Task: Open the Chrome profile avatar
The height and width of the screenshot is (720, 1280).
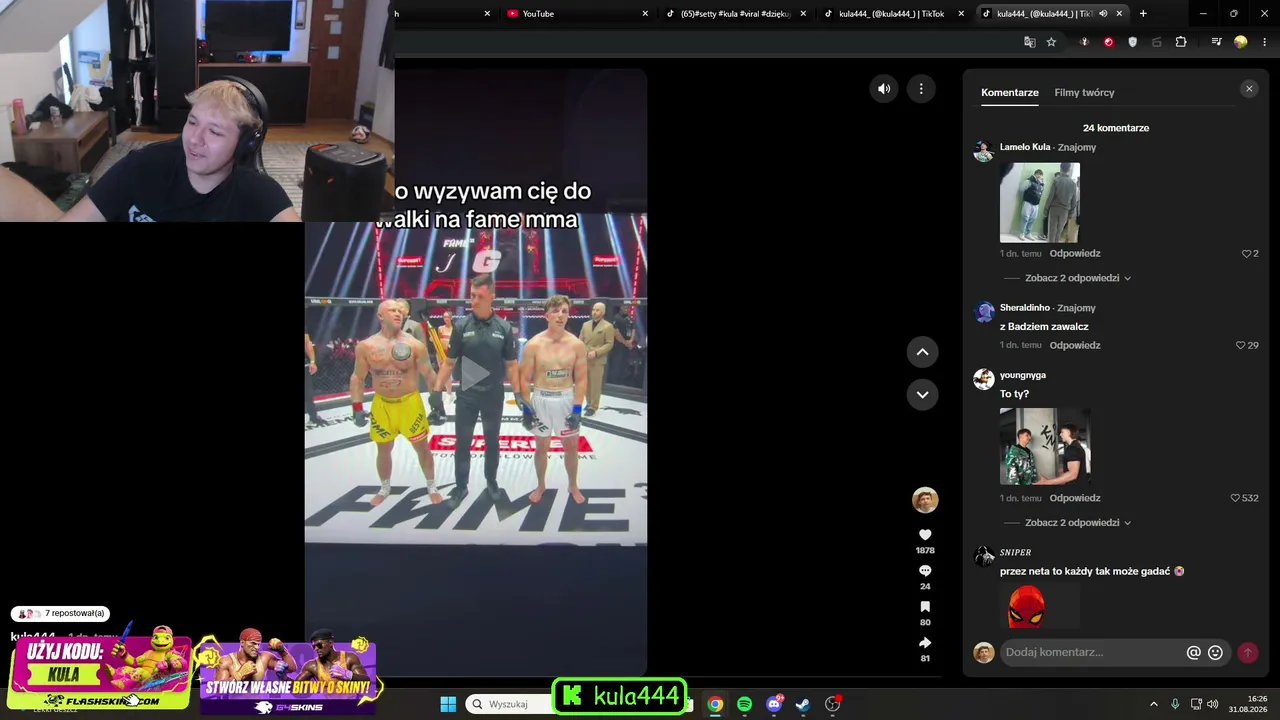Action: [x=1241, y=42]
